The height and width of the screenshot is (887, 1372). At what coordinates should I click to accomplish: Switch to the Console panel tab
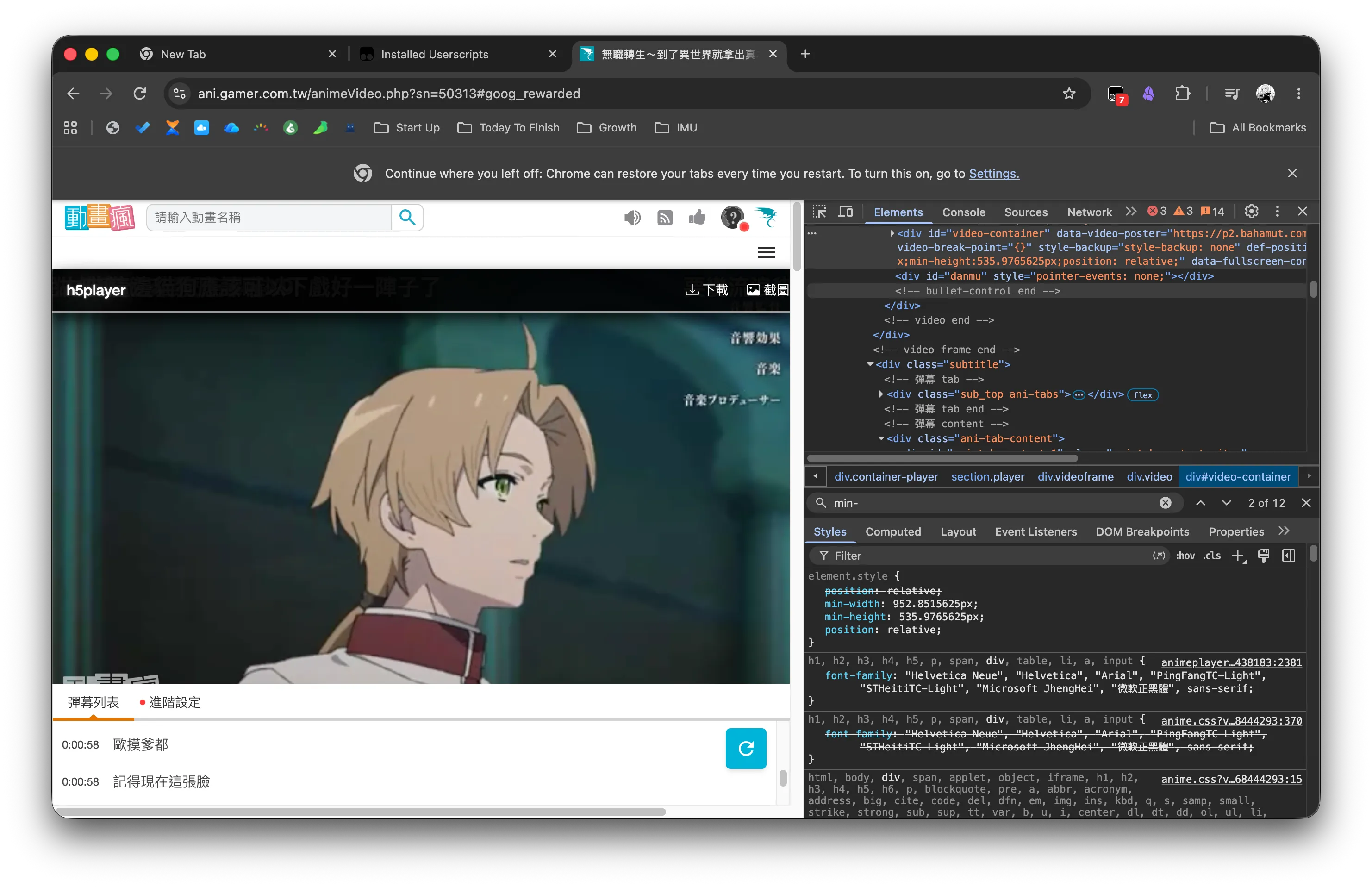click(964, 212)
